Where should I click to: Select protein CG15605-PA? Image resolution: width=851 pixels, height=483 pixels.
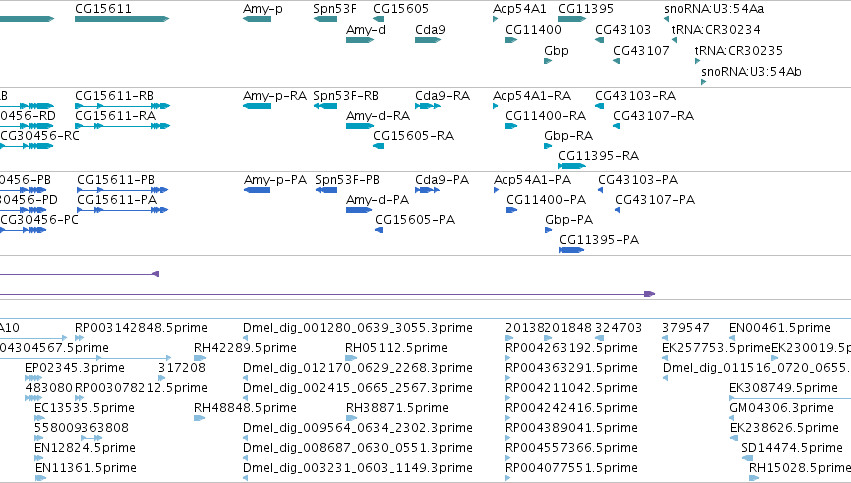tap(379, 230)
